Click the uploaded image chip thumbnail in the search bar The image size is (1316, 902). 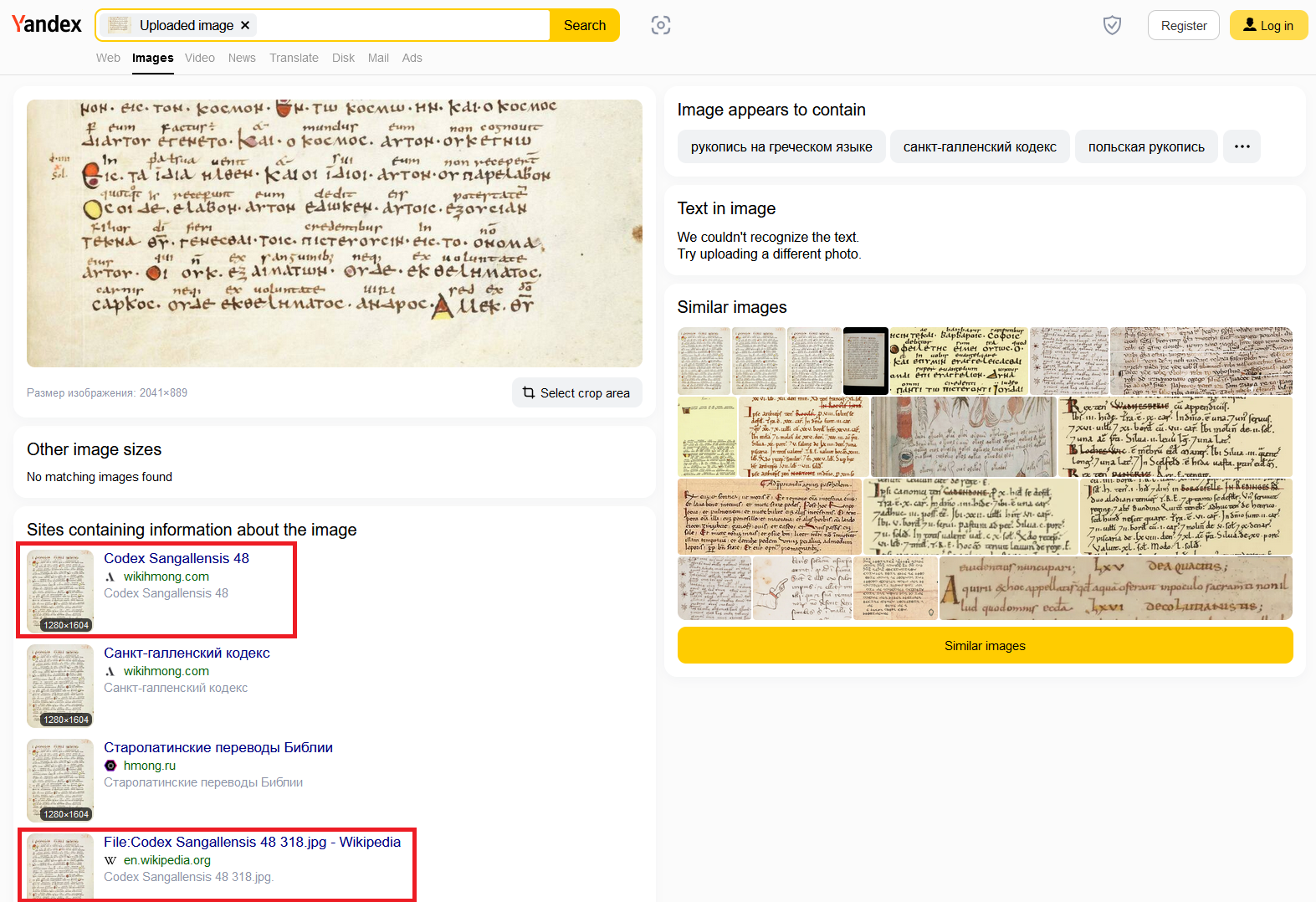pyautogui.click(x=120, y=25)
